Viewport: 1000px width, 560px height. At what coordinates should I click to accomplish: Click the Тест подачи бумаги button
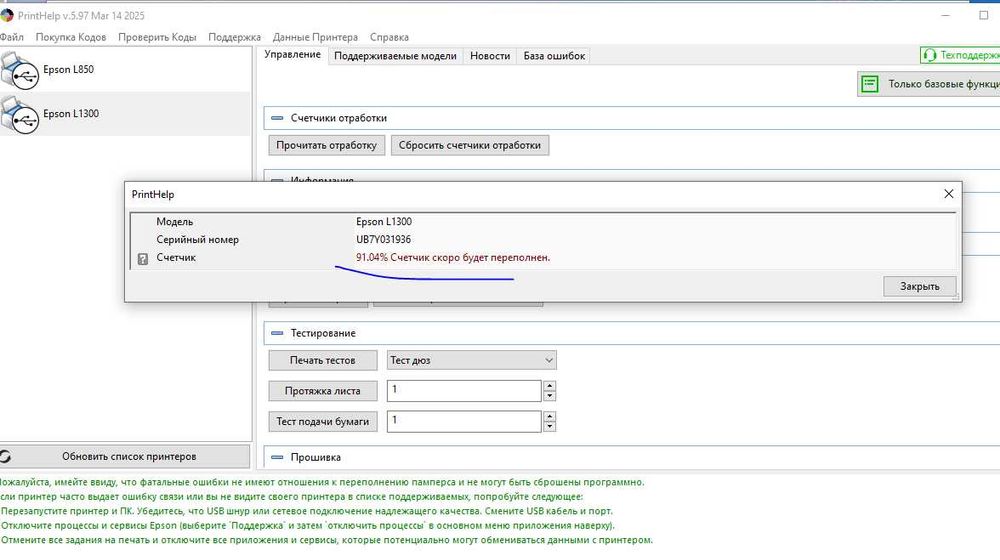pos(323,422)
